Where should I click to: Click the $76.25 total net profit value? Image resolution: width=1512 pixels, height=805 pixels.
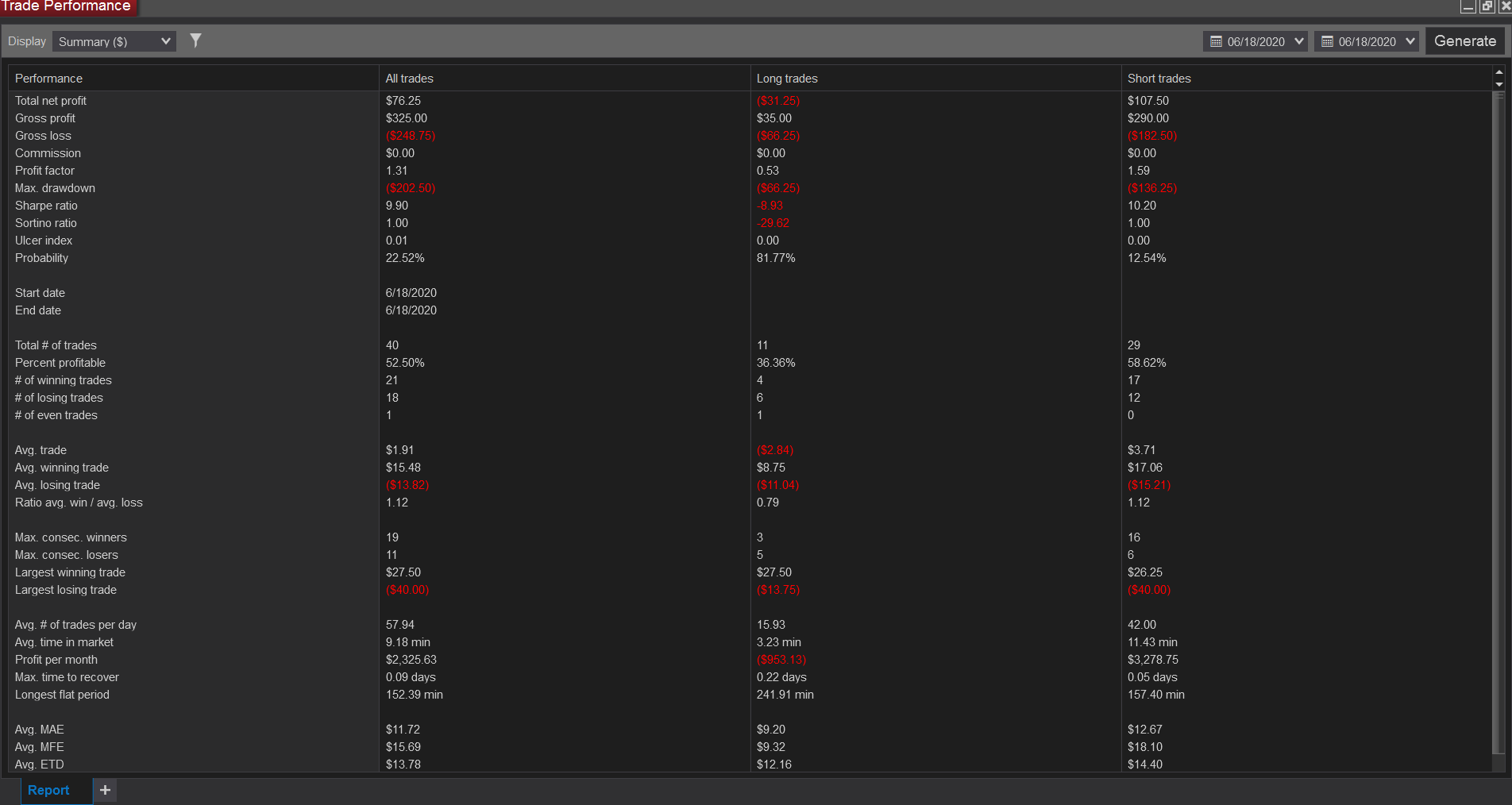click(x=403, y=101)
